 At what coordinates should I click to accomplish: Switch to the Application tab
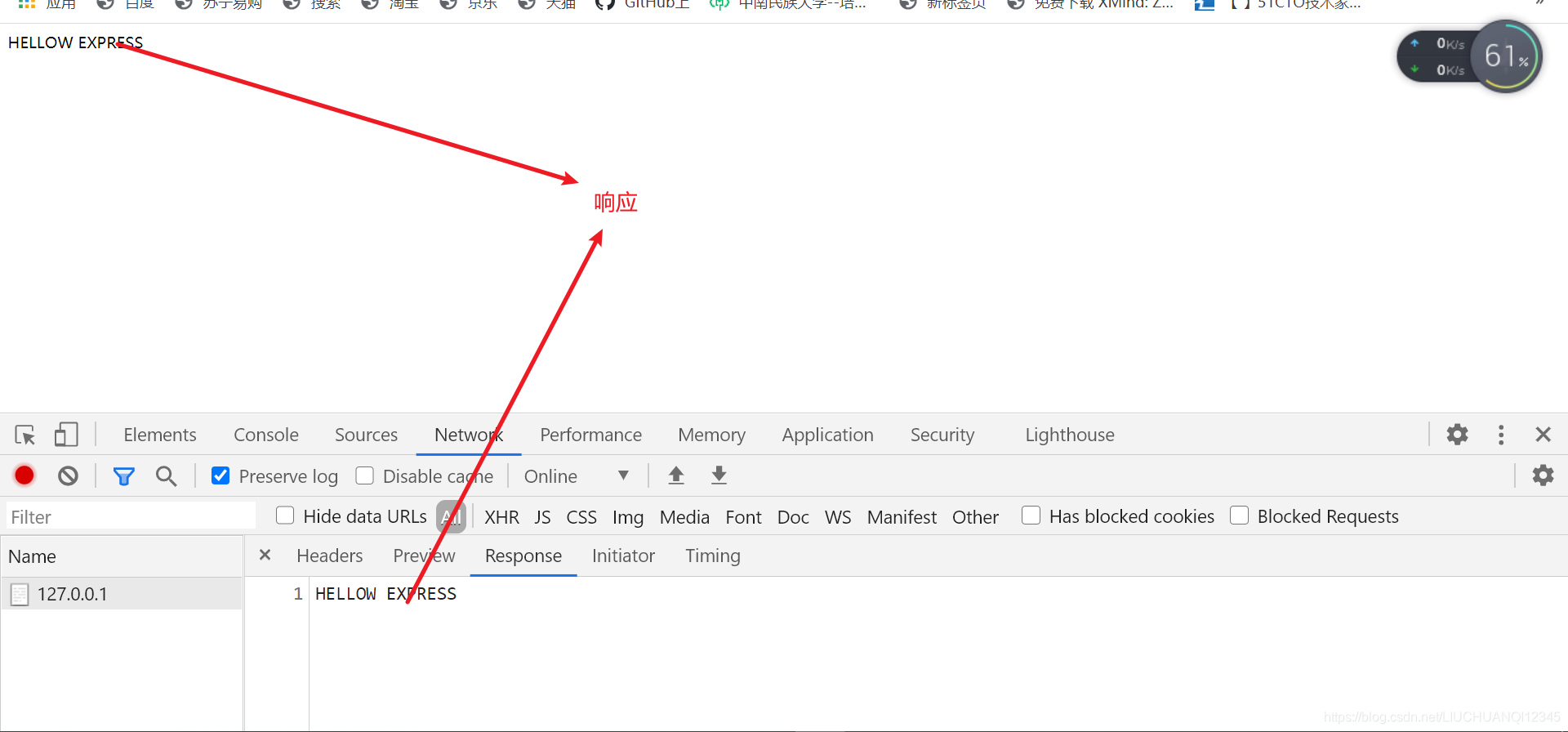(827, 435)
